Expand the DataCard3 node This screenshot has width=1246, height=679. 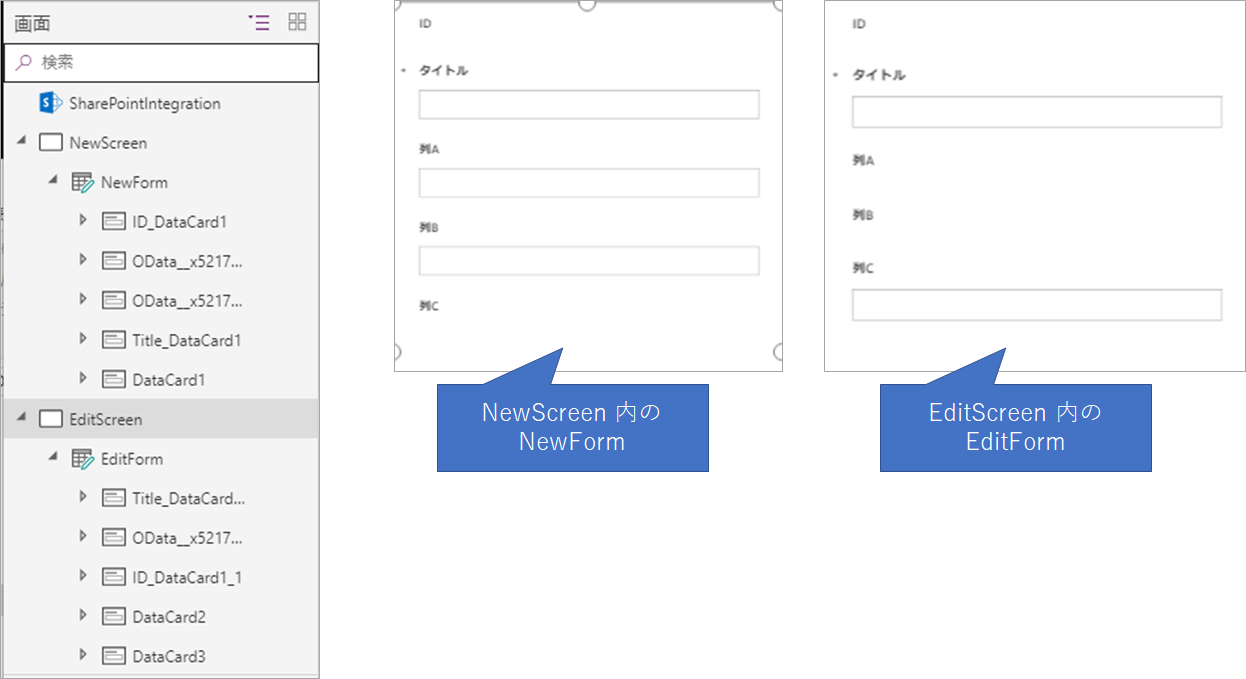point(83,655)
